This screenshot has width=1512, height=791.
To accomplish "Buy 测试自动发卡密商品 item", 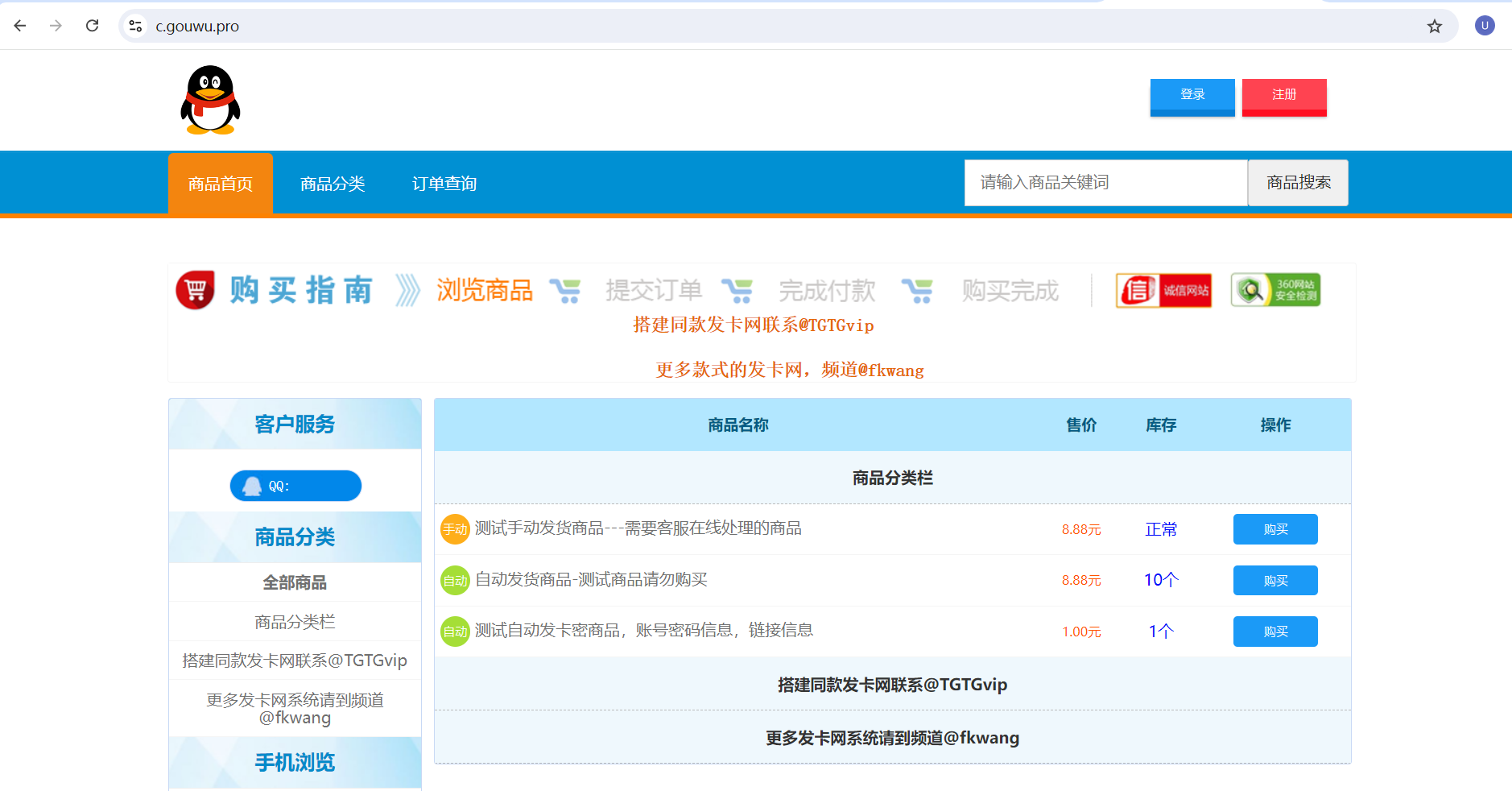I will click(x=1275, y=632).
